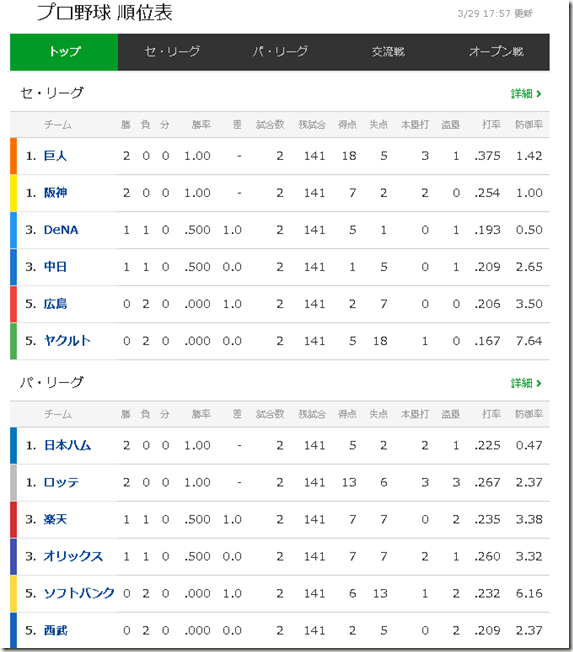Open the 巨人 team link
This screenshot has height=652, width=573.
[55, 156]
